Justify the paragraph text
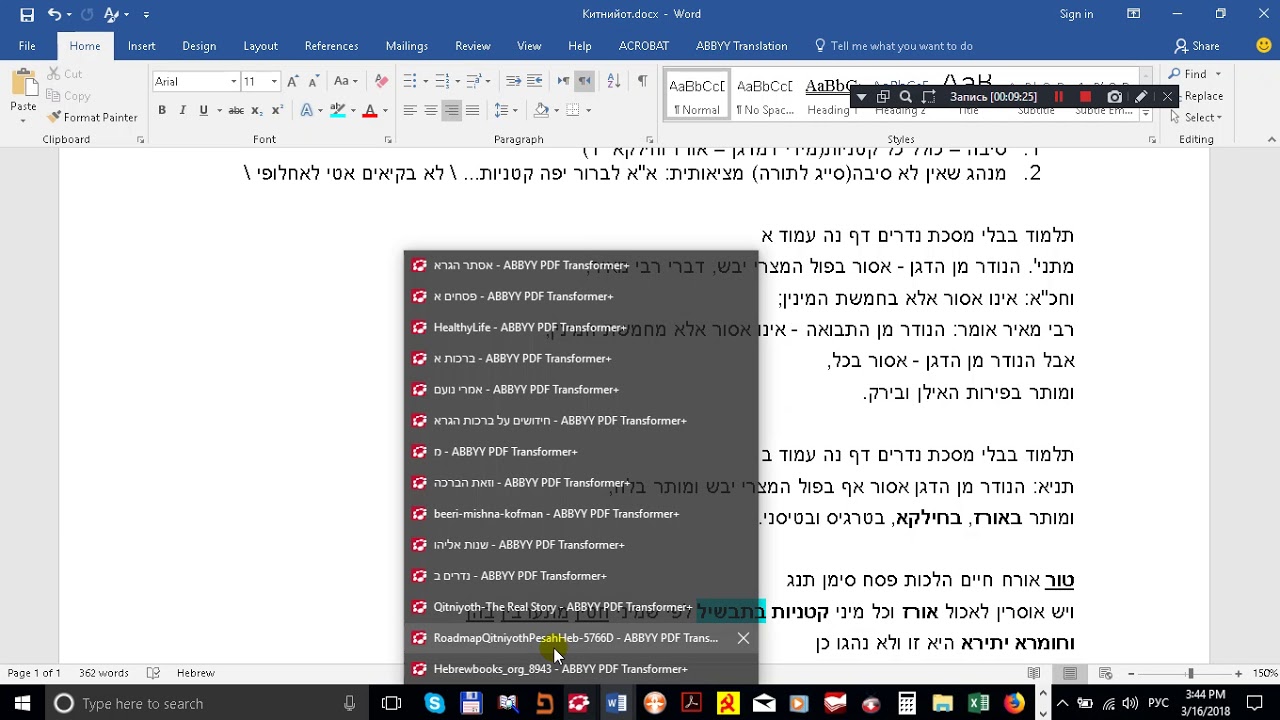Screen dimensions: 1280x720 pyautogui.click(x=472, y=110)
